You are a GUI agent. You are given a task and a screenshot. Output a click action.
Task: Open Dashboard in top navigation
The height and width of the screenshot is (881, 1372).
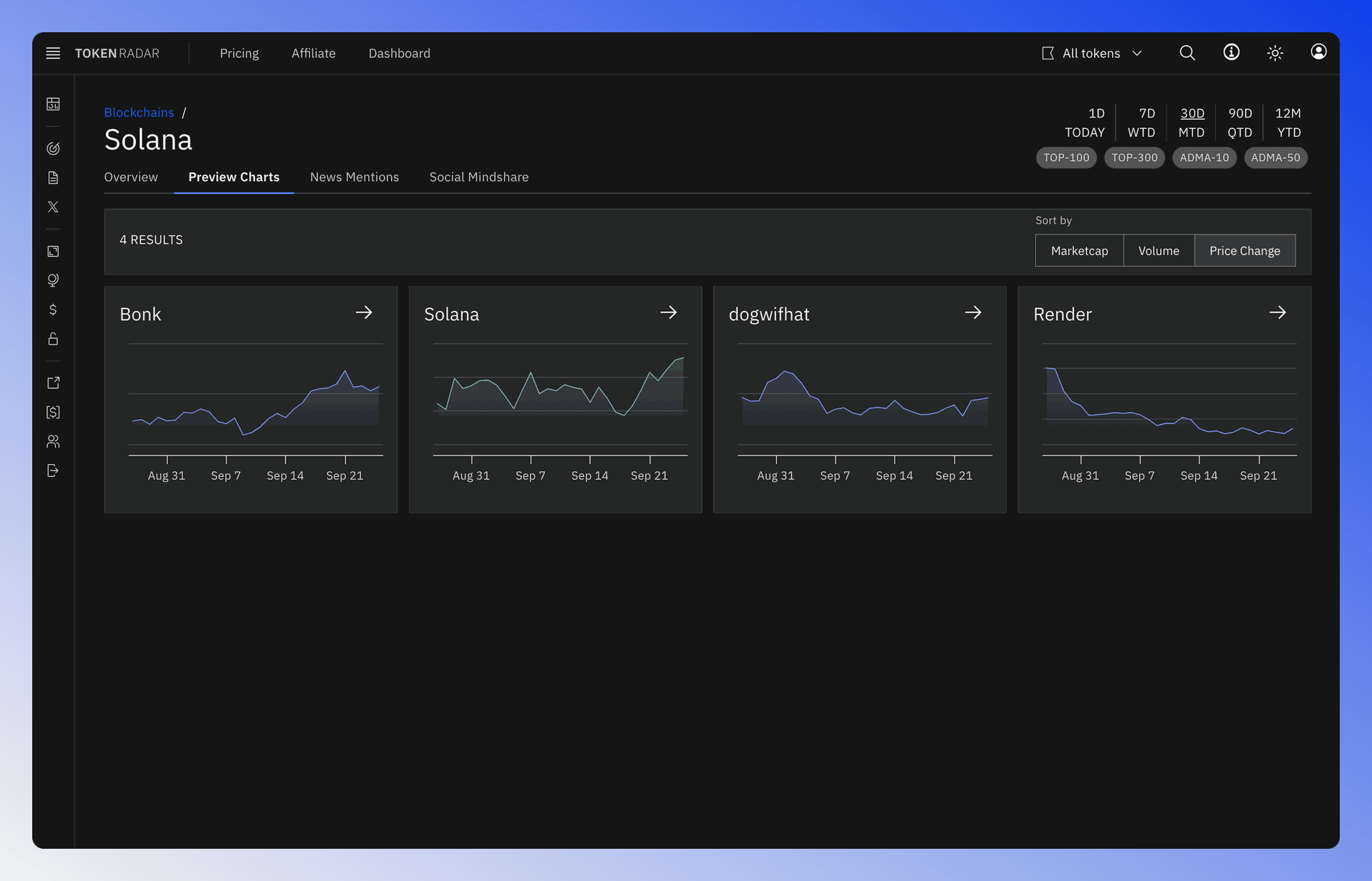click(400, 53)
